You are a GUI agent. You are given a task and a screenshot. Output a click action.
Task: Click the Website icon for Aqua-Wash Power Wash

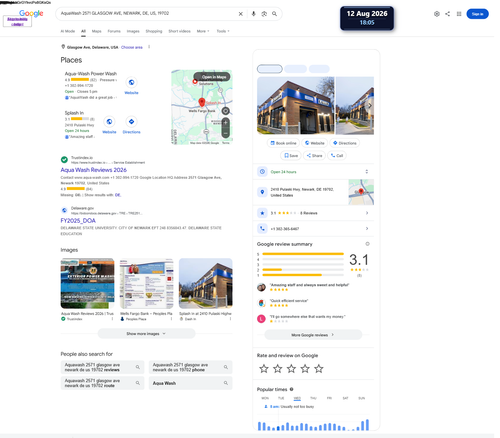tap(131, 82)
